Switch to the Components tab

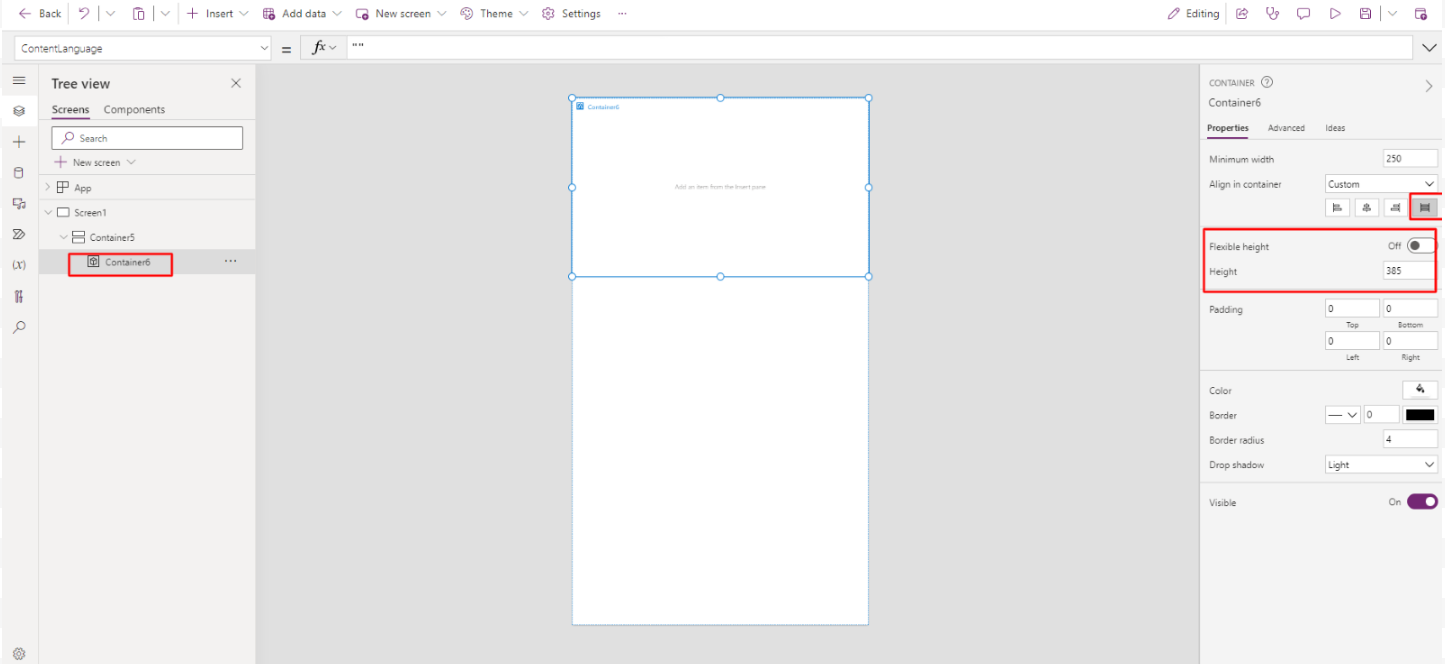[x=134, y=110]
